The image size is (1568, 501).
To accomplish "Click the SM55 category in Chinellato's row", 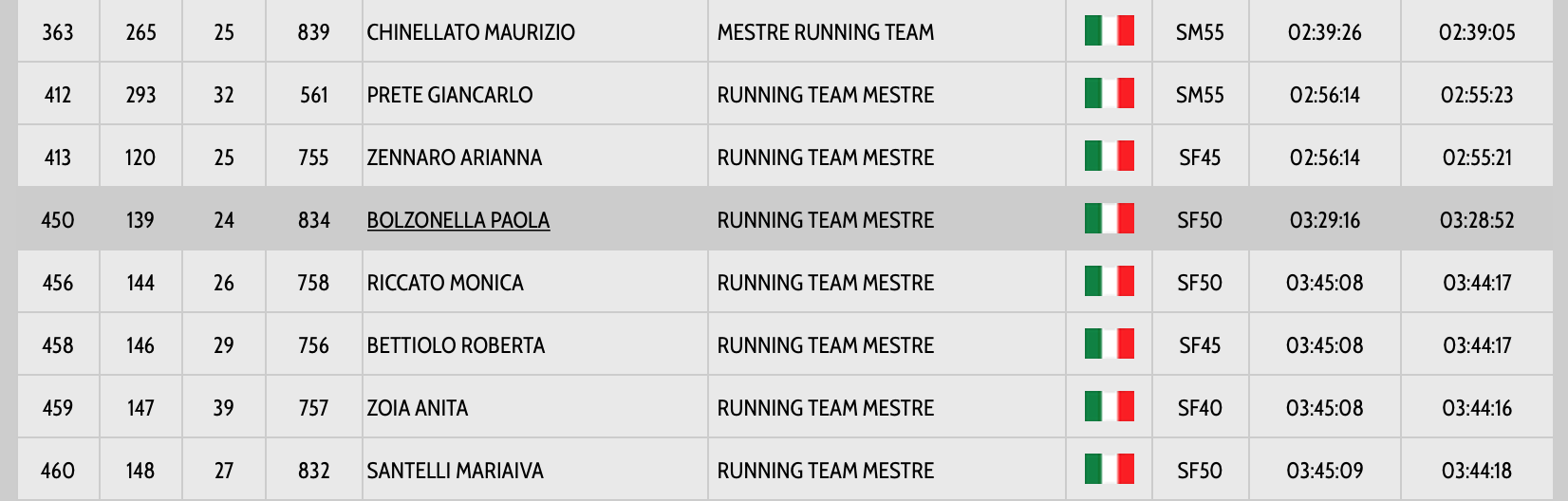I will pyautogui.click(x=1200, y=32).
